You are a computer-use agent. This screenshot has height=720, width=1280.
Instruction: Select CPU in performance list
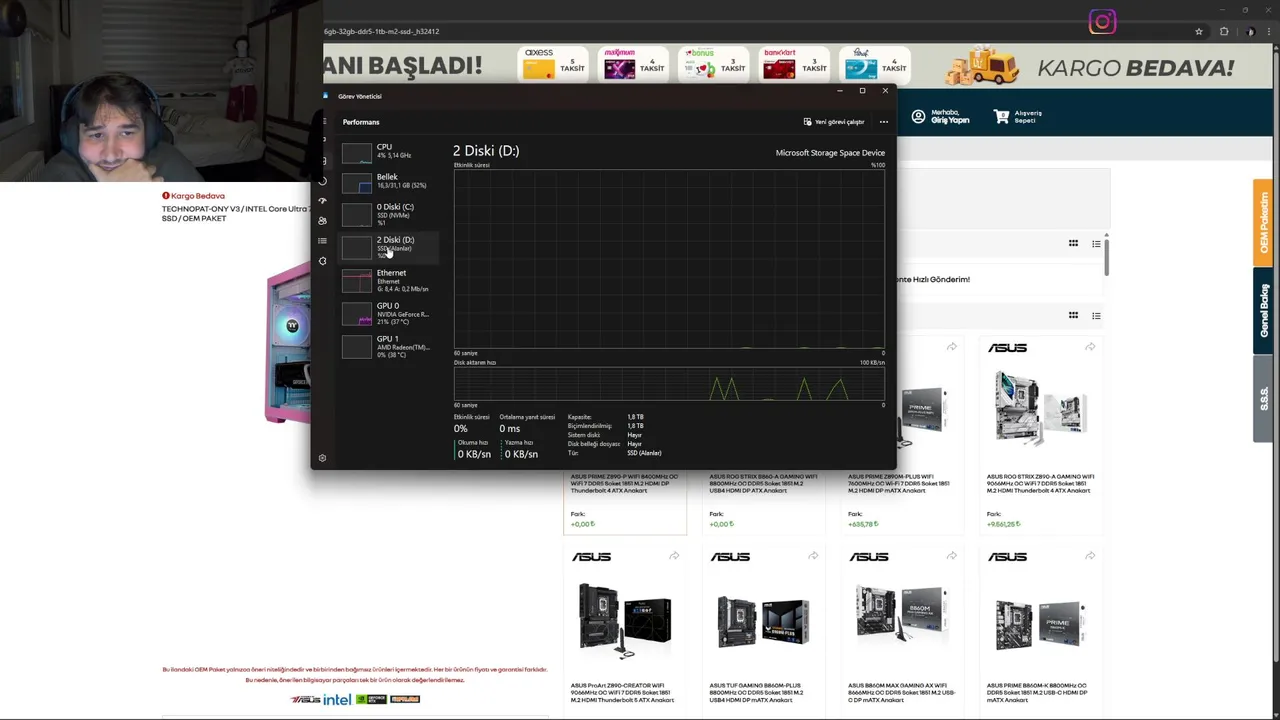(388, 151)
